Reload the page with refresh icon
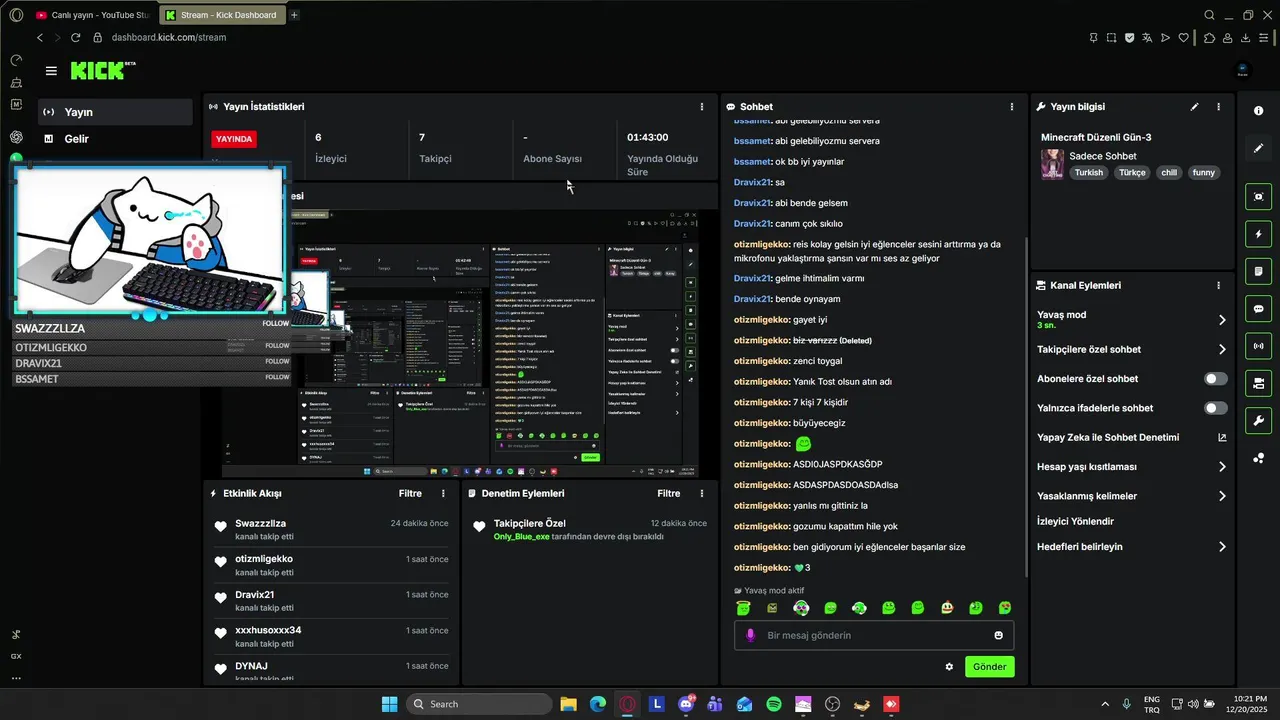Image resolution: width=1280 pixels, height=720 pixels. coord(76,37)
